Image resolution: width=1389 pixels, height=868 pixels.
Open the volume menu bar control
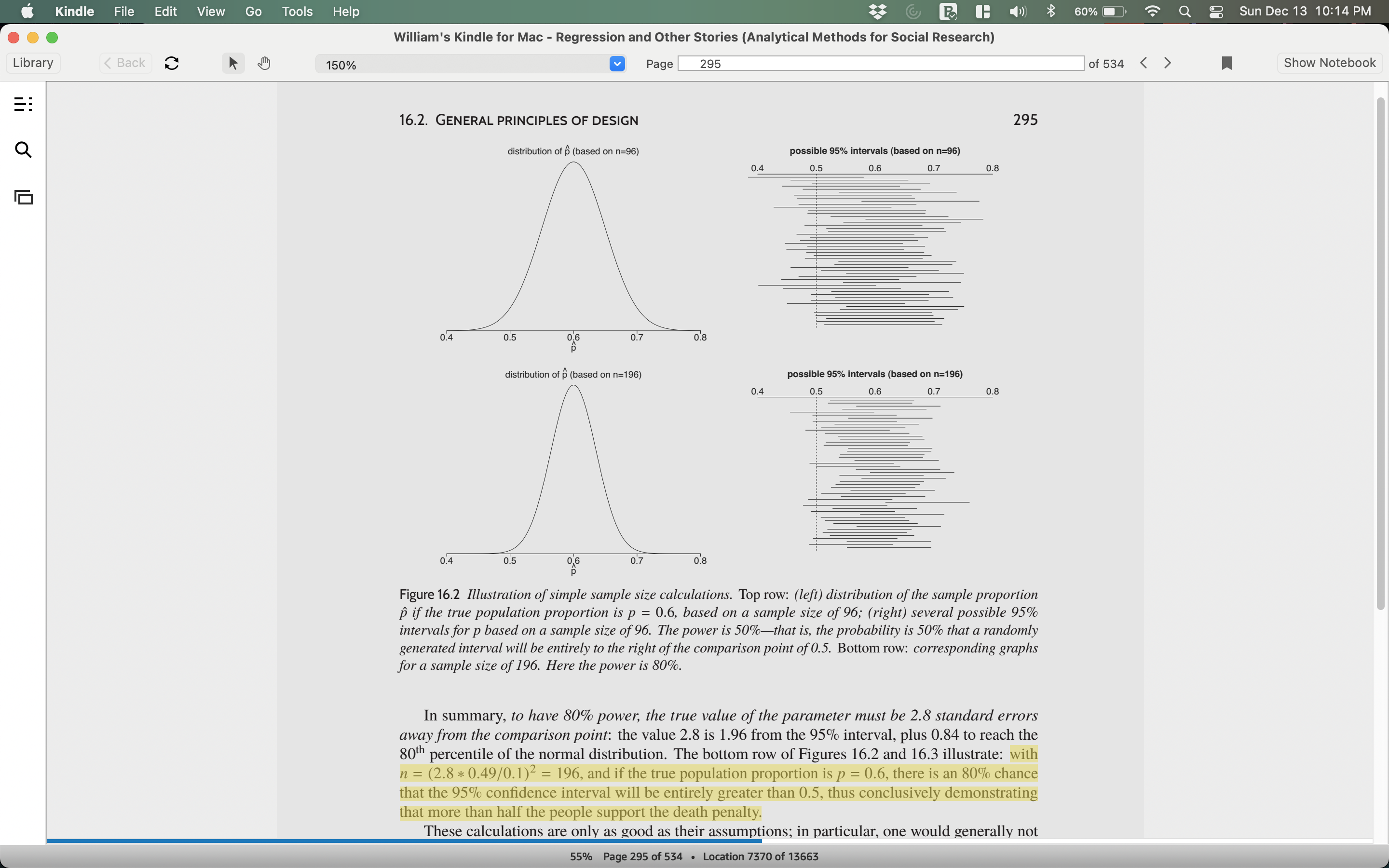(x=1018, y=12)
